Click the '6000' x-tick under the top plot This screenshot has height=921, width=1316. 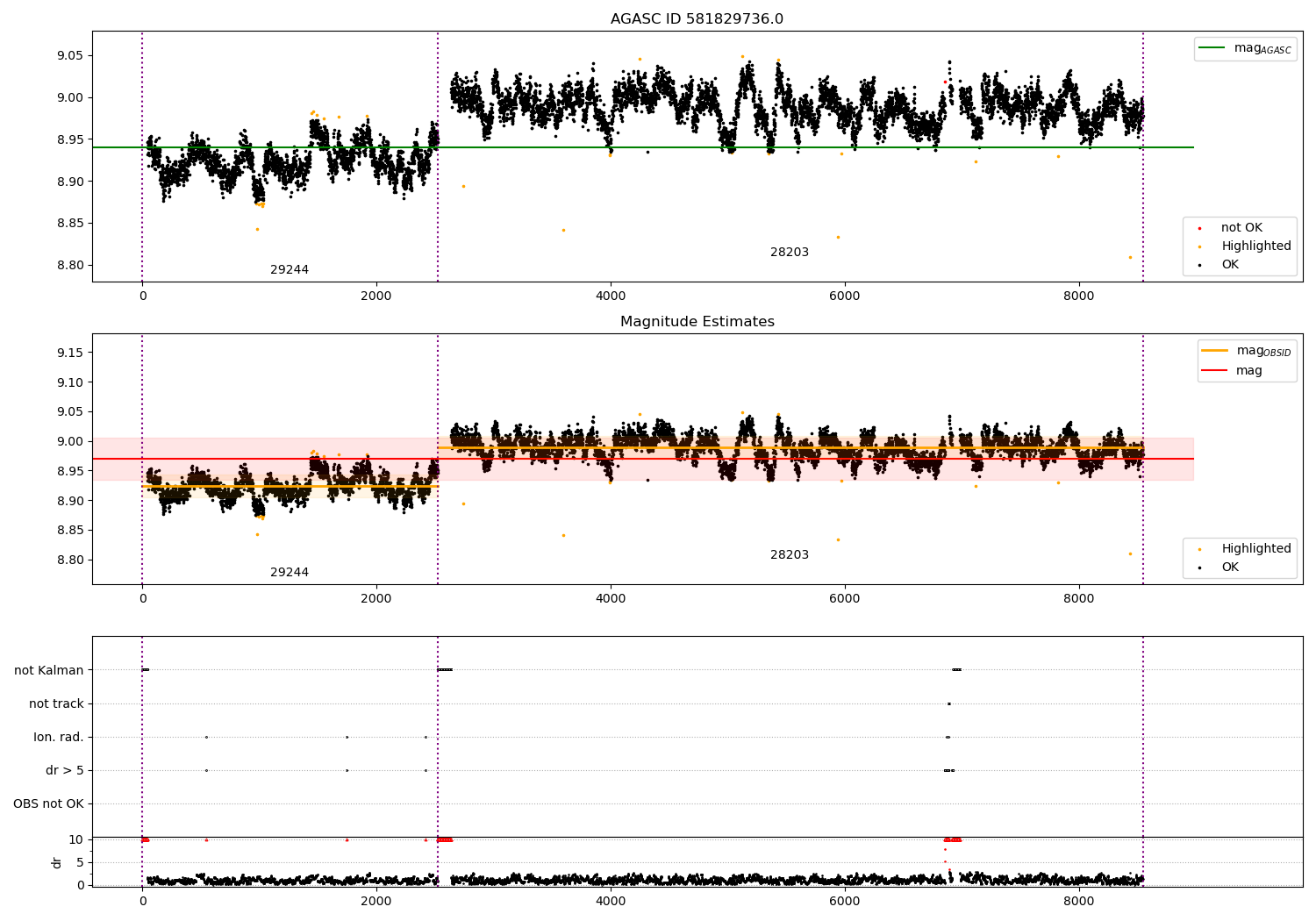click(845, 296)
